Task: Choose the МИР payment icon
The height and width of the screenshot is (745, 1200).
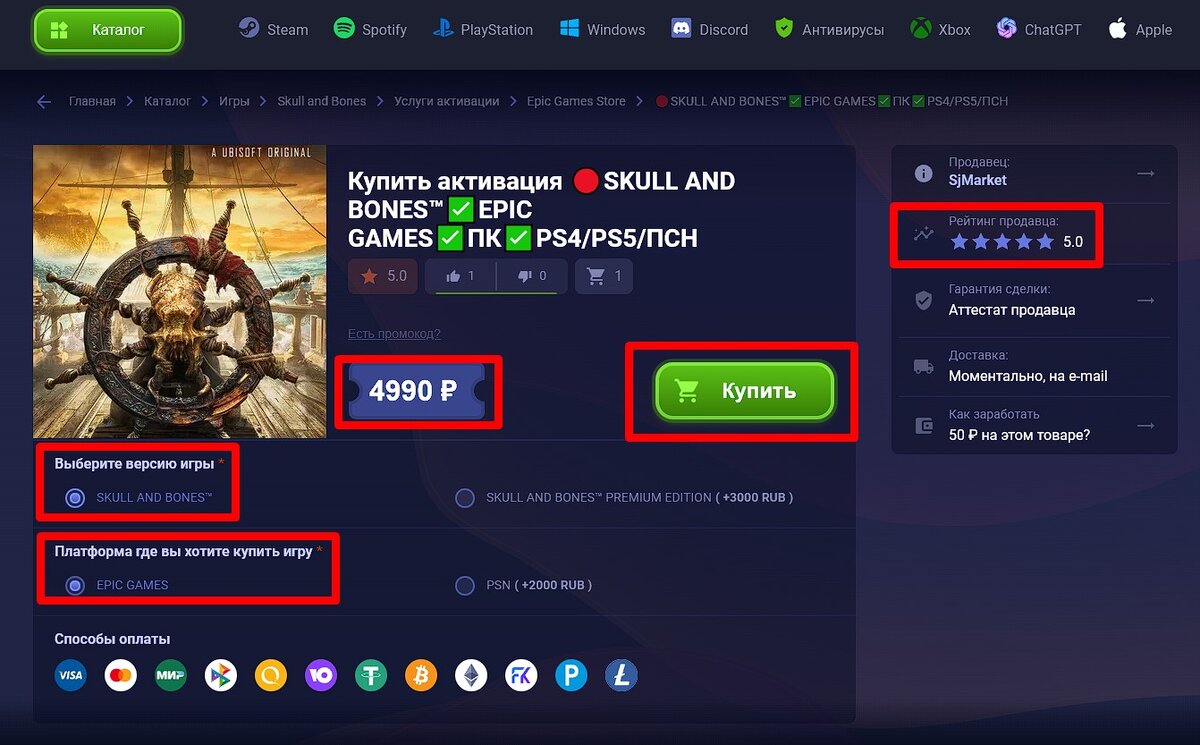Action: pyautogui.click(x=171, y=676)
